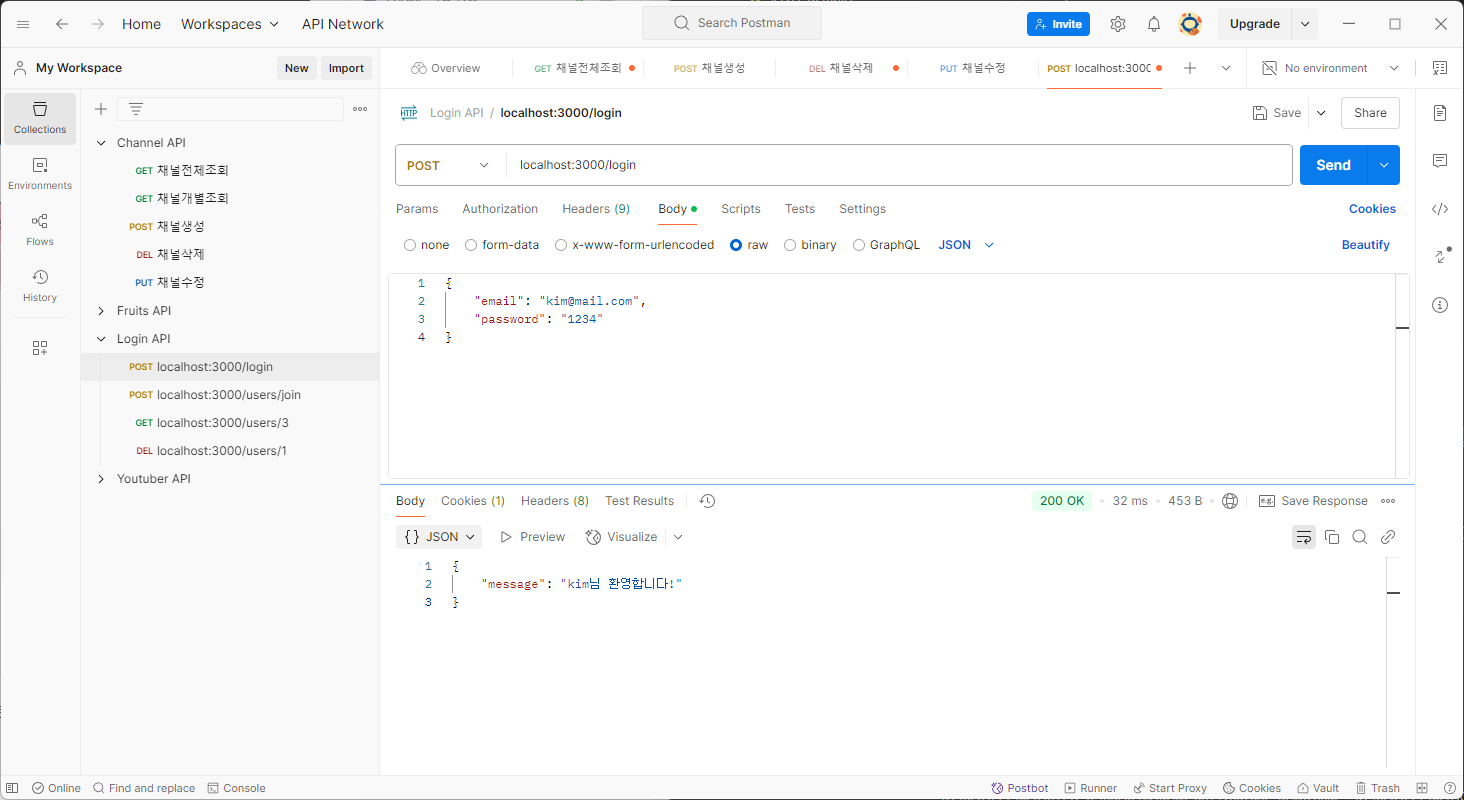
Task: Open the JSON body format dropdown
Action: [x=966, y=245]
